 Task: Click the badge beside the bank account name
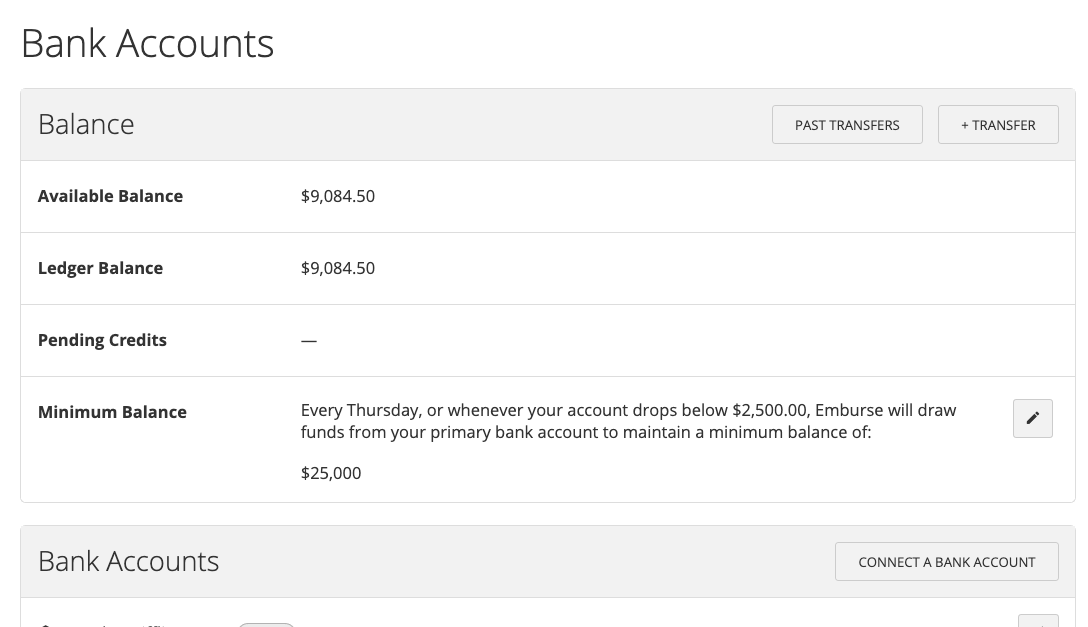pos(266,624)
